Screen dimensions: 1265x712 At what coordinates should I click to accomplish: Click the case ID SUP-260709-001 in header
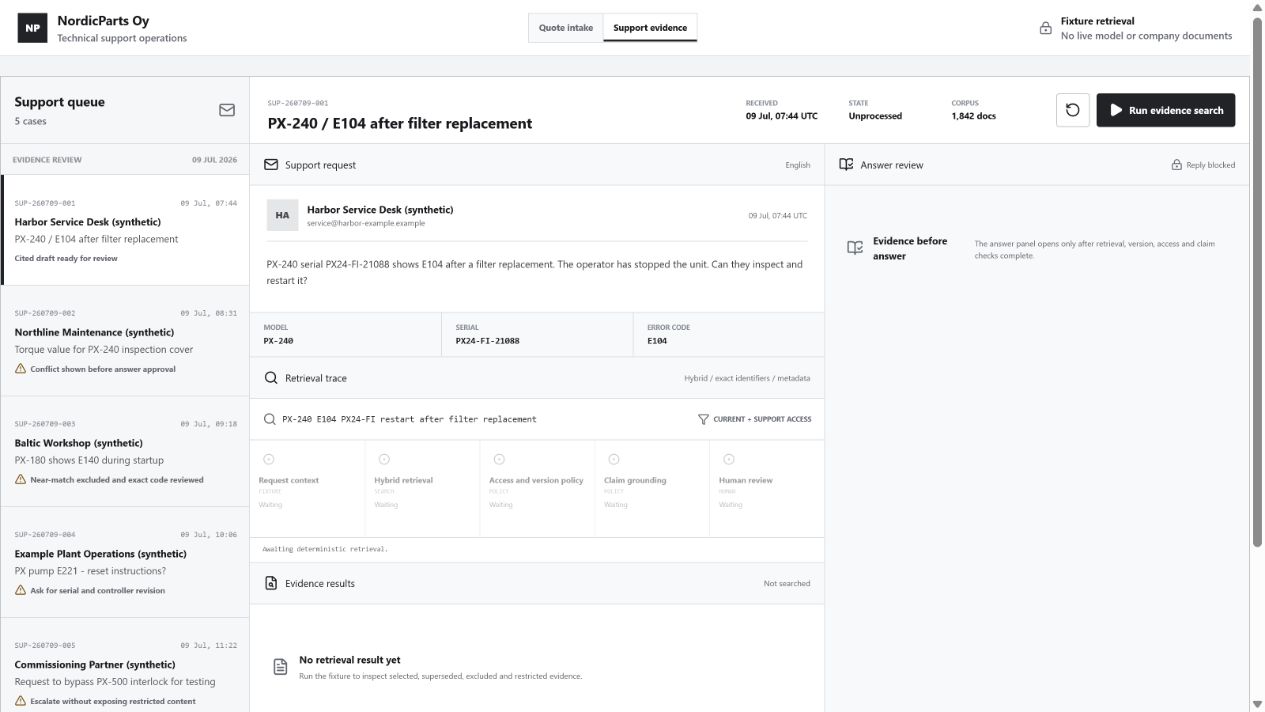coord(297,103)
